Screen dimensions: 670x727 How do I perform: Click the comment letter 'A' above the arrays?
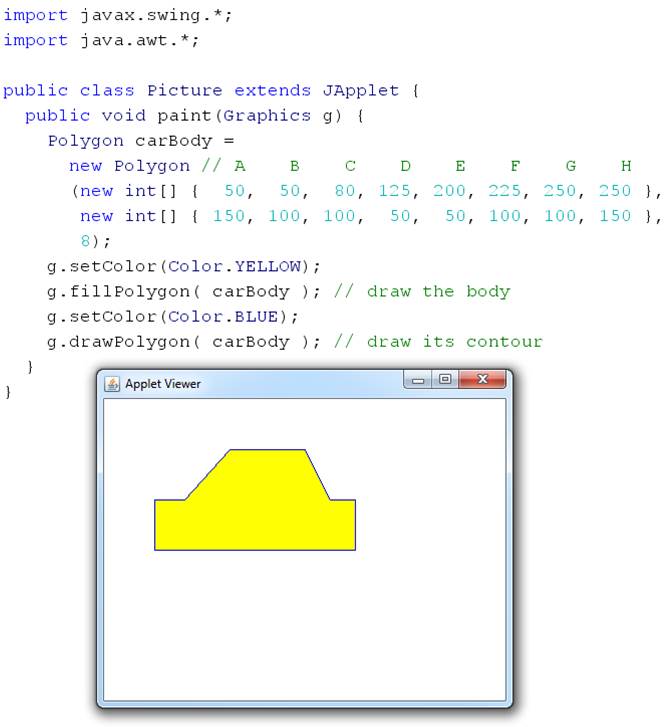pyautogui.click(x=239, y=166)
